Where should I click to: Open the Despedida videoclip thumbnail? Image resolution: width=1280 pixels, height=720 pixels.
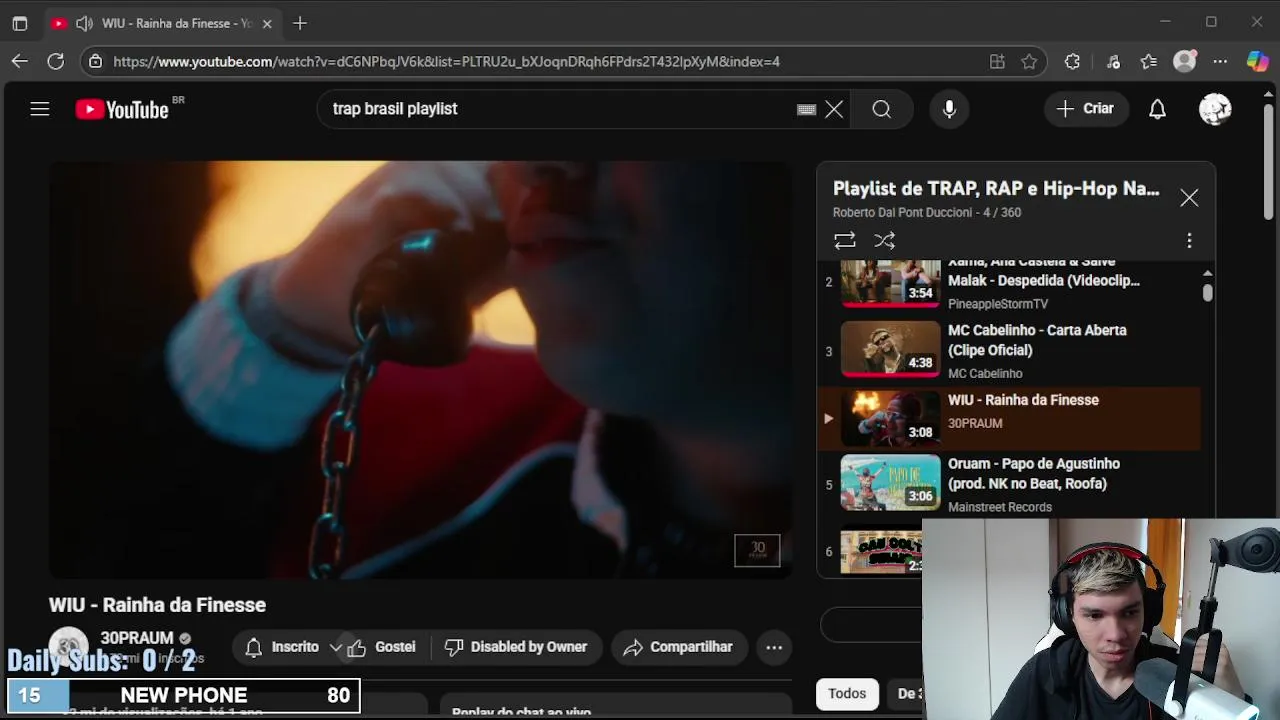coord(890,283)
